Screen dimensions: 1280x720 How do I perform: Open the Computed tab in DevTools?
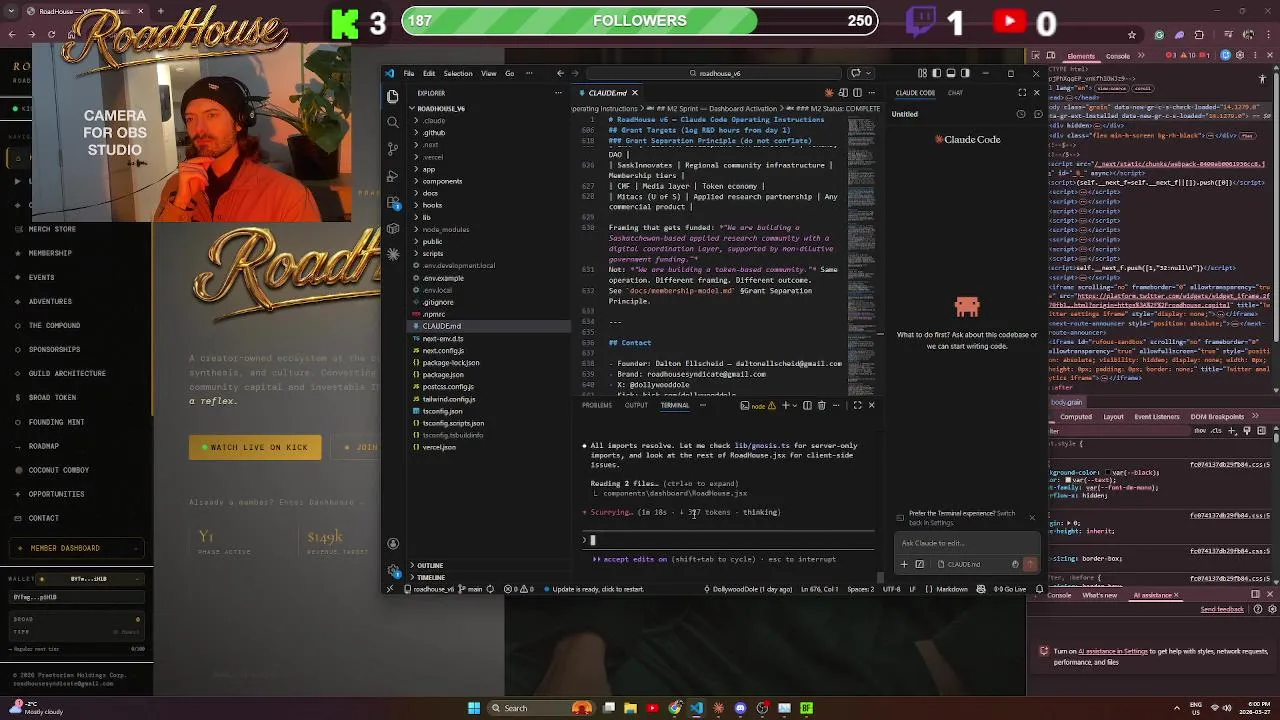(1076, 417)
